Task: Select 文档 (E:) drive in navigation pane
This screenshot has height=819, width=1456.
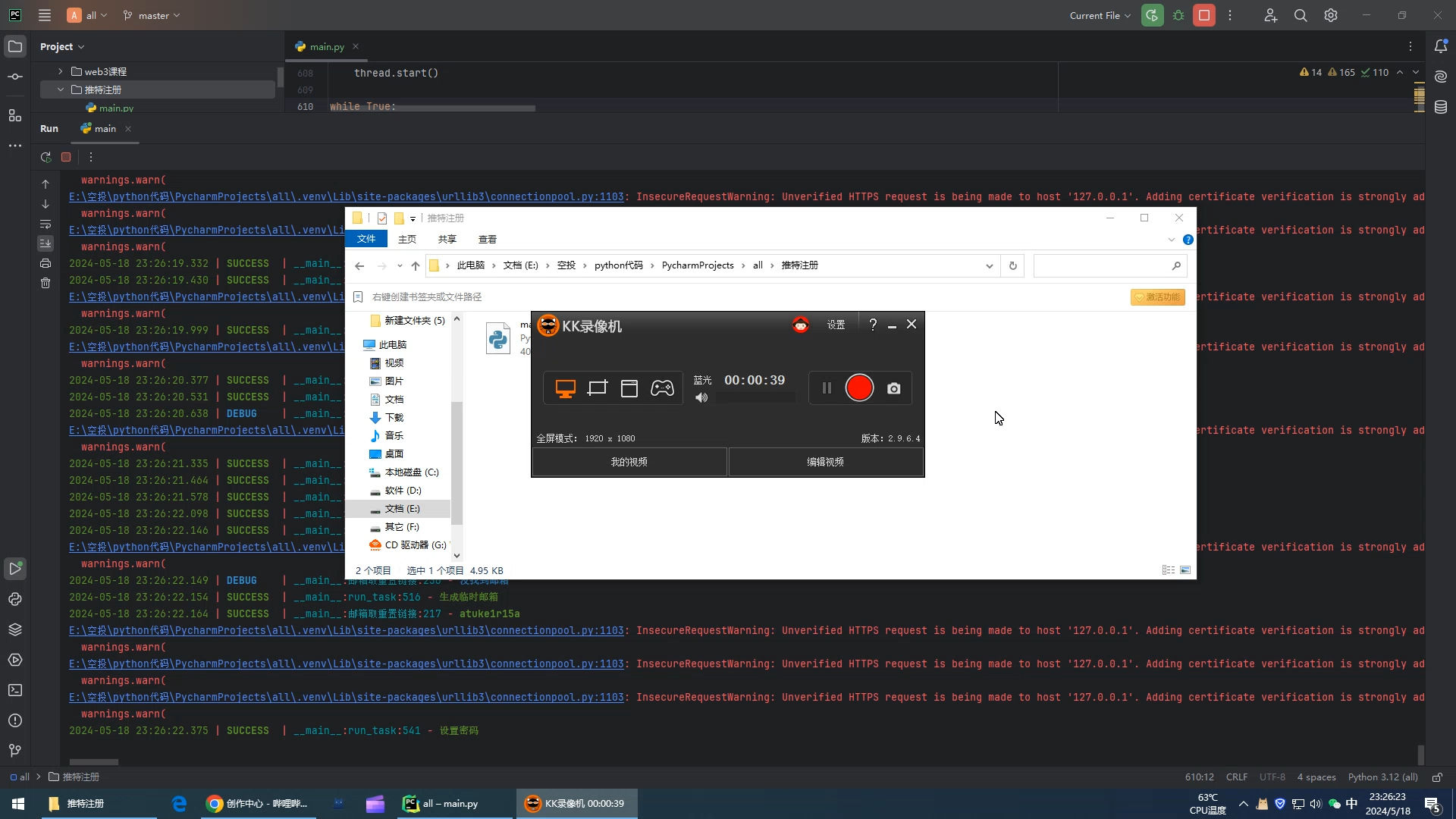Action: [402, 509]
